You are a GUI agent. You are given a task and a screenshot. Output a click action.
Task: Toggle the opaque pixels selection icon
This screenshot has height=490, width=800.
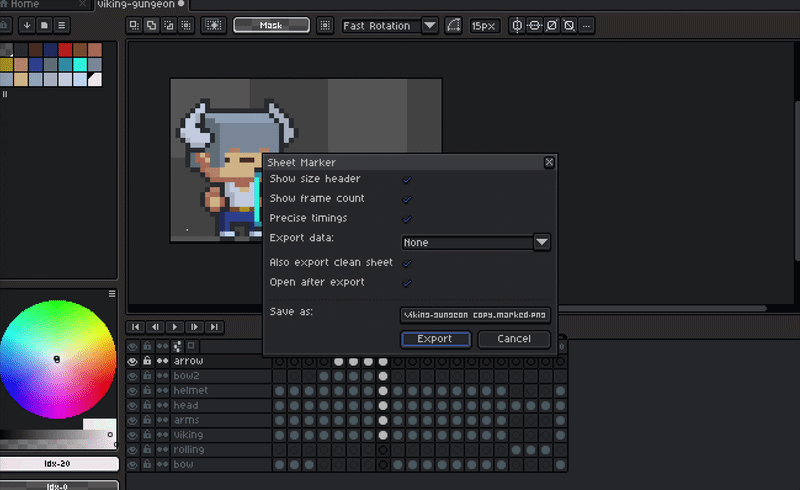(x=213, y=25)
